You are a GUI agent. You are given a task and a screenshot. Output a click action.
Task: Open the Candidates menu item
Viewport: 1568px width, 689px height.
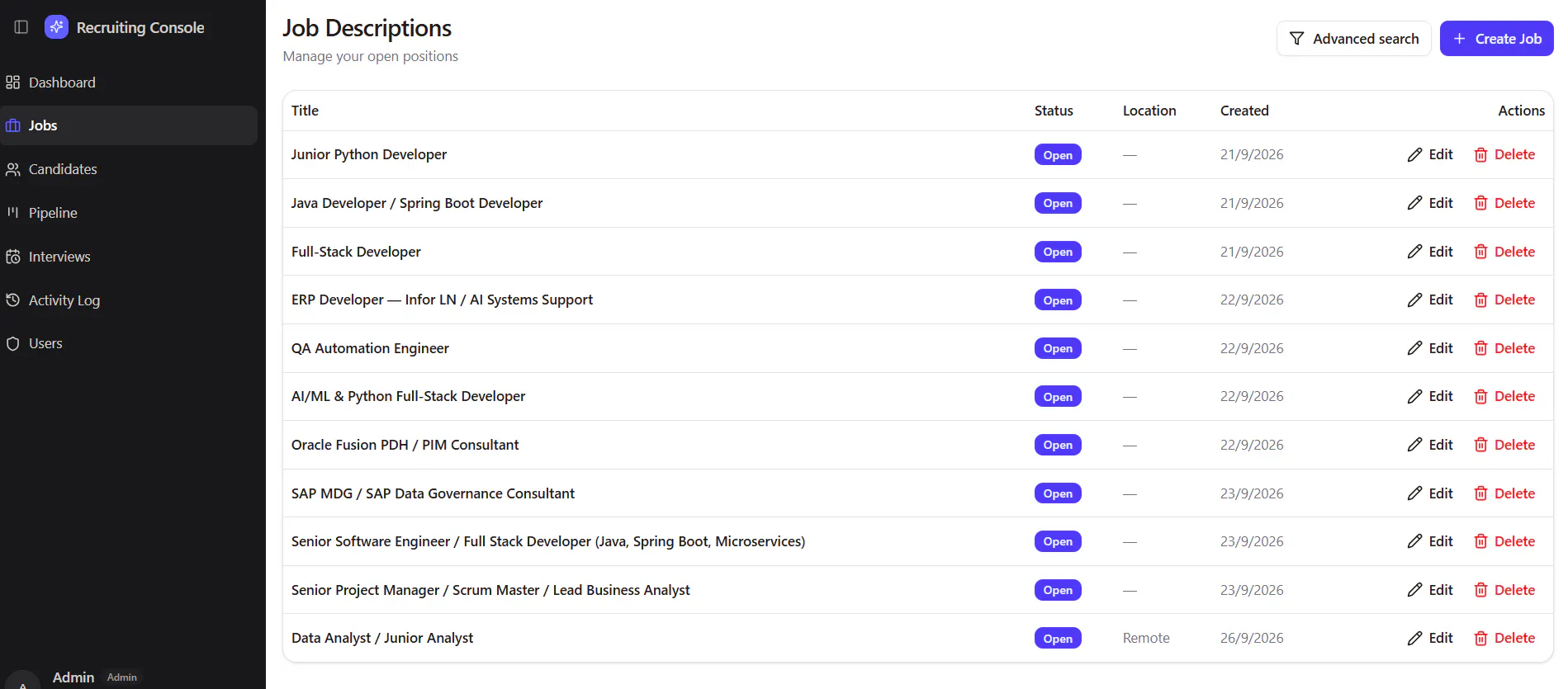click(129, 169)
